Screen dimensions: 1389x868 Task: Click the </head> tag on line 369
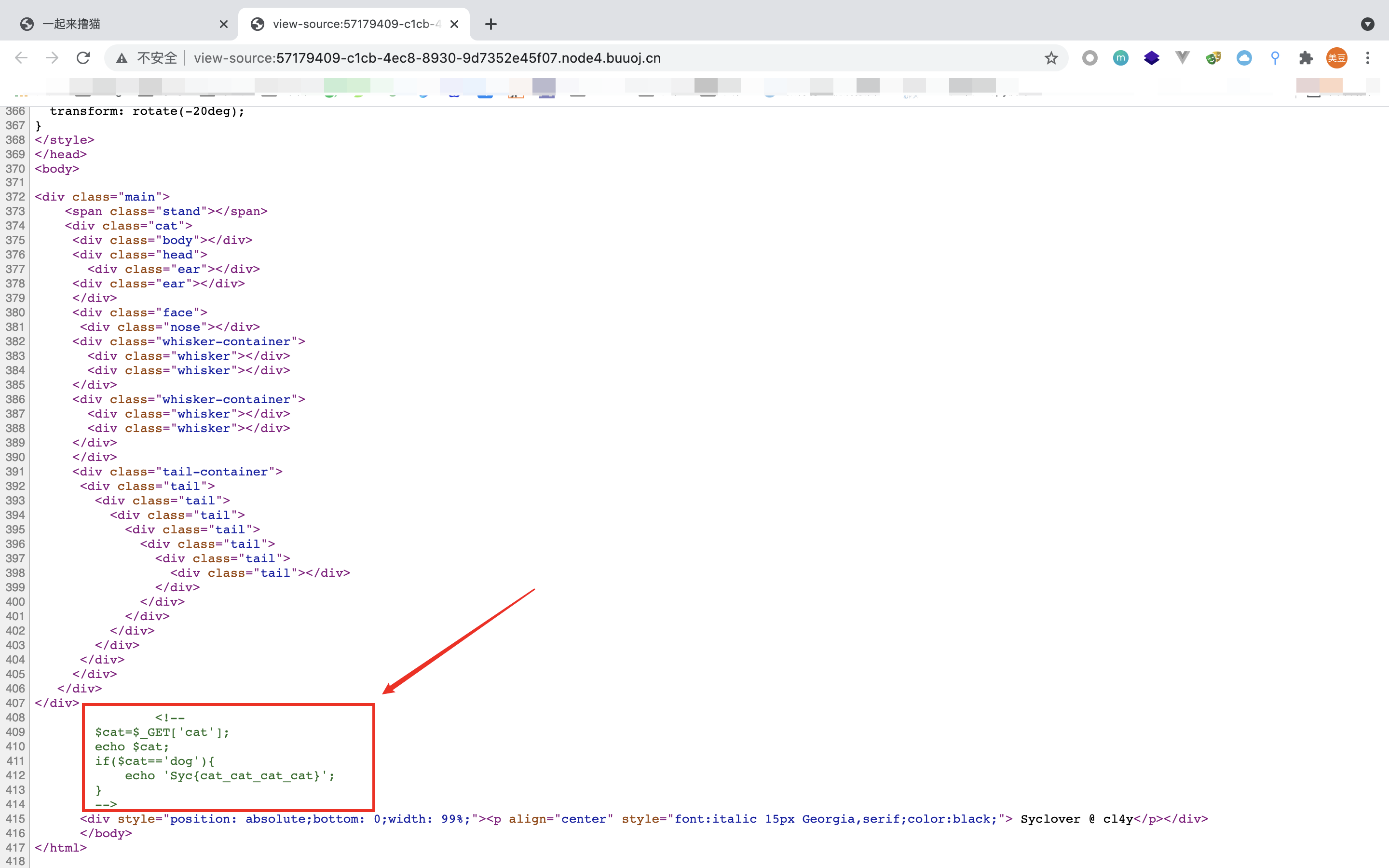61,154
